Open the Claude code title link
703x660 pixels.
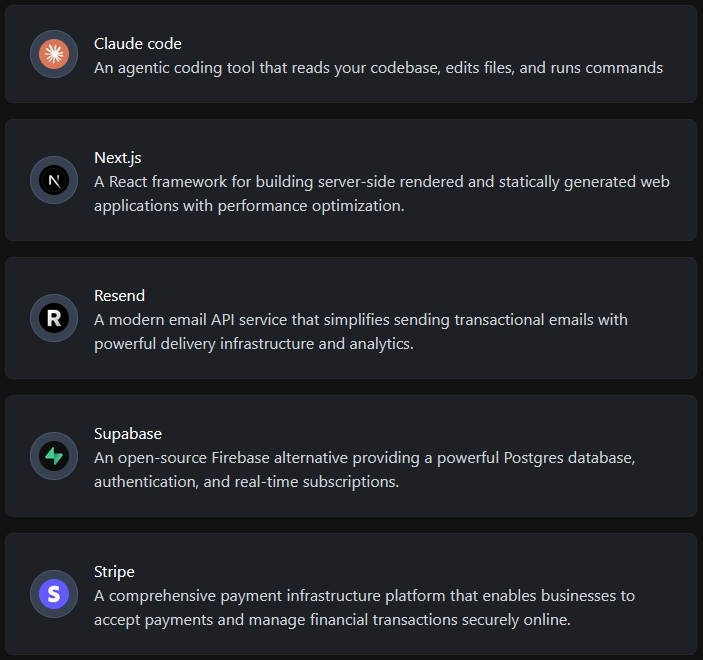138,44
